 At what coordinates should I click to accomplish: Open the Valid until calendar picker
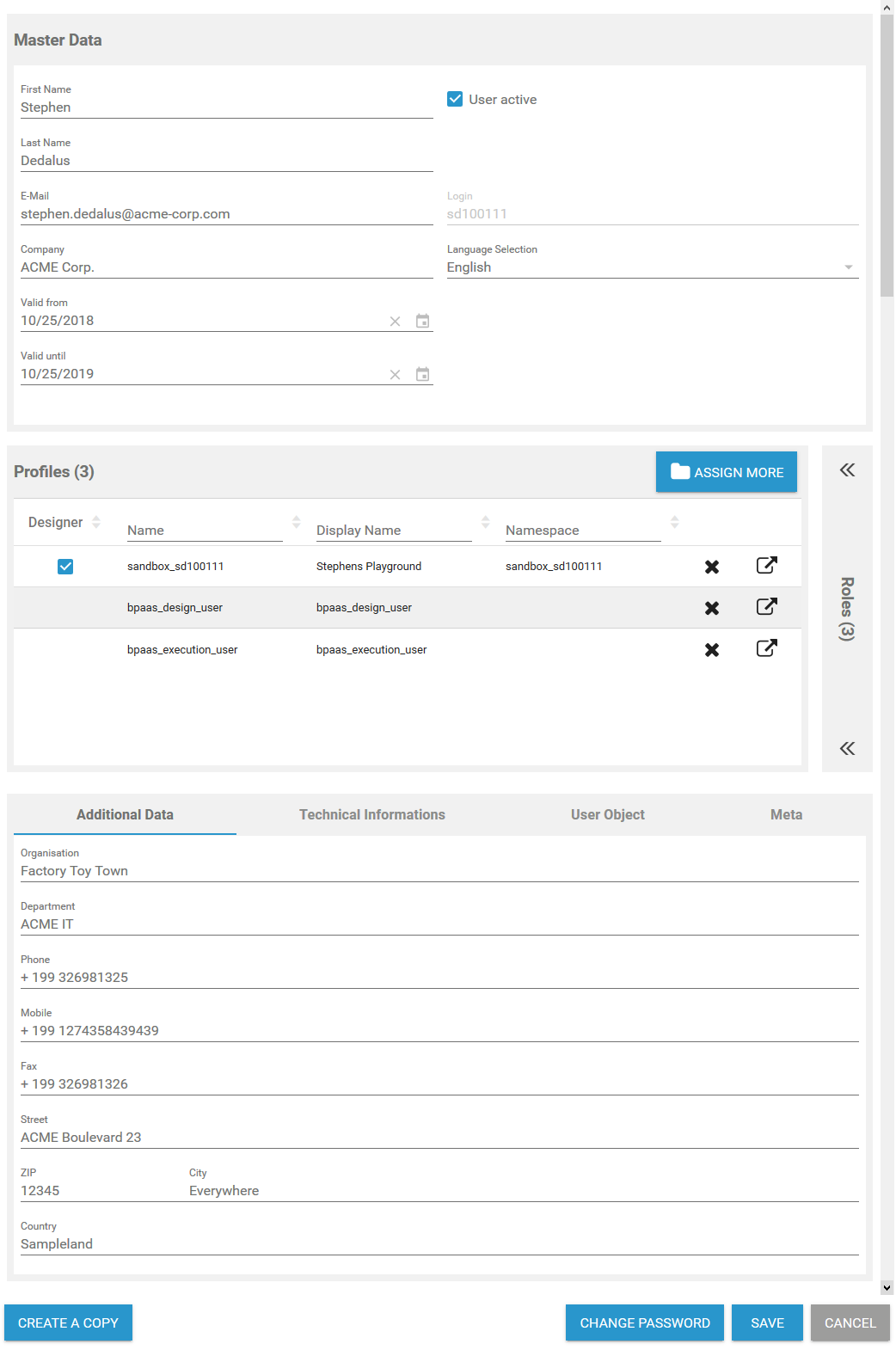click(x=422, y=374)
